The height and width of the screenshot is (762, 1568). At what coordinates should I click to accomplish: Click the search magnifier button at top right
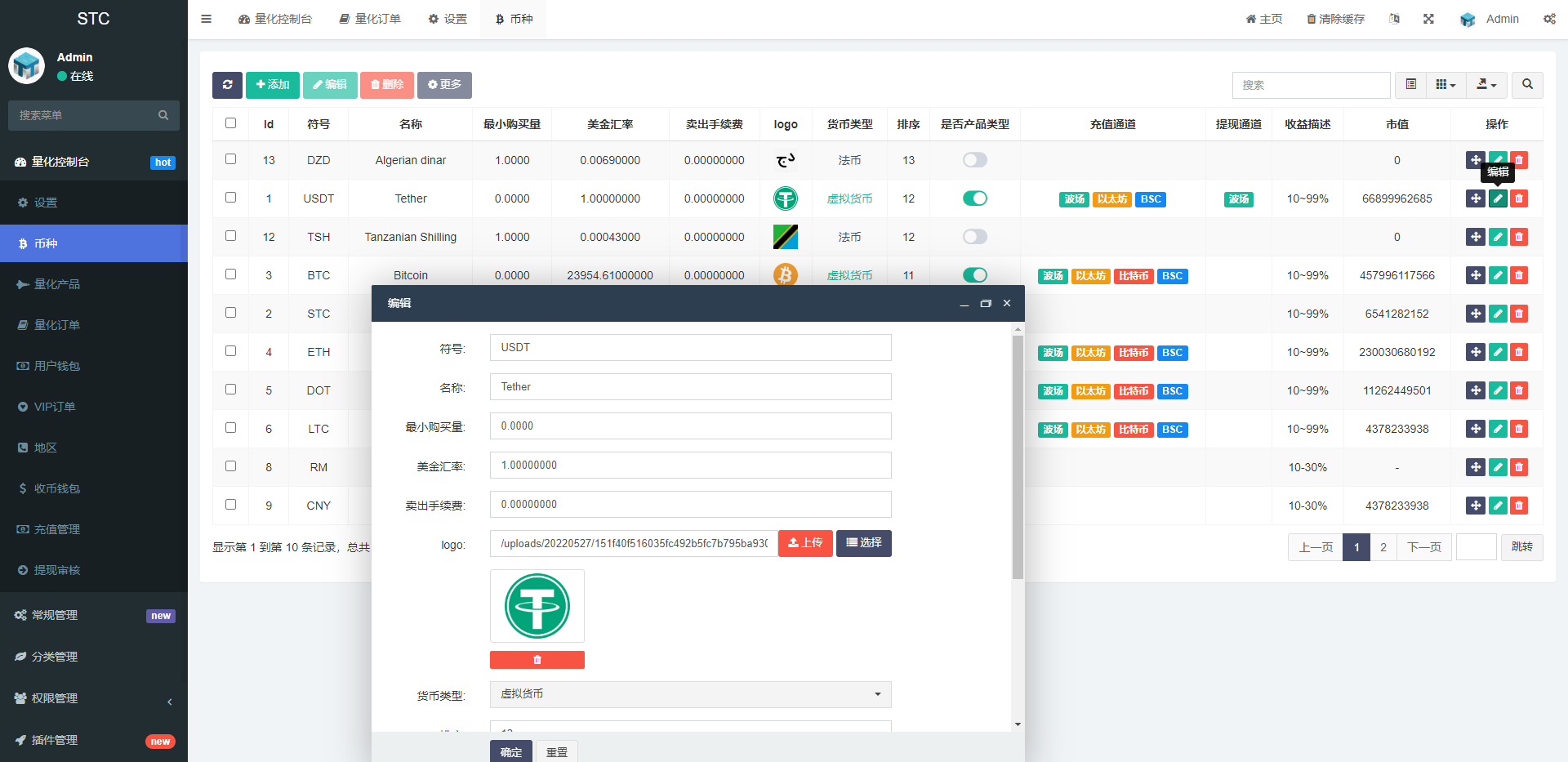coord(1527,85)
